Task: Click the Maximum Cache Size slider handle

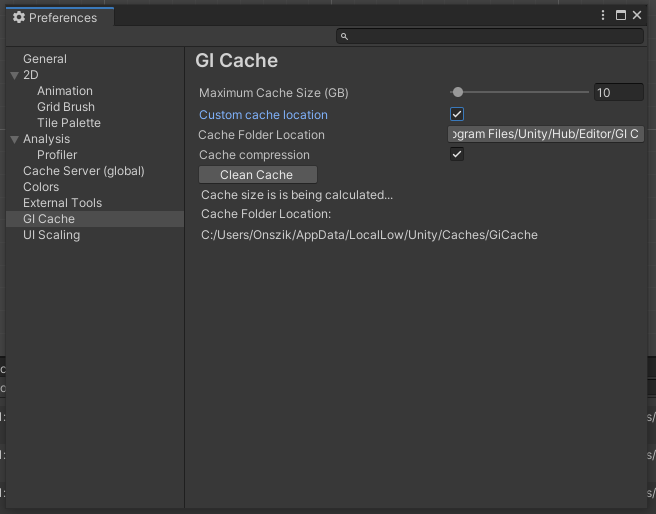Action: [457, 93]
